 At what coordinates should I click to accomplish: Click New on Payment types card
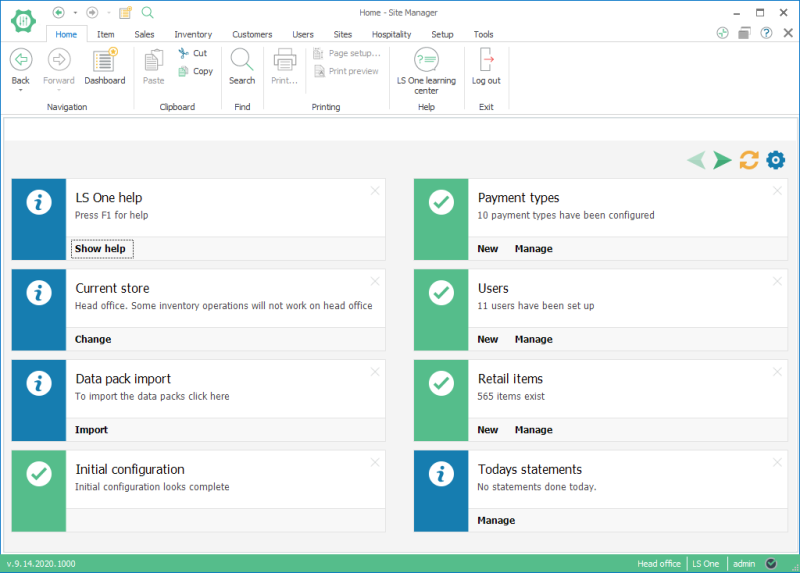pyautogui.click(x=488, y=248)
